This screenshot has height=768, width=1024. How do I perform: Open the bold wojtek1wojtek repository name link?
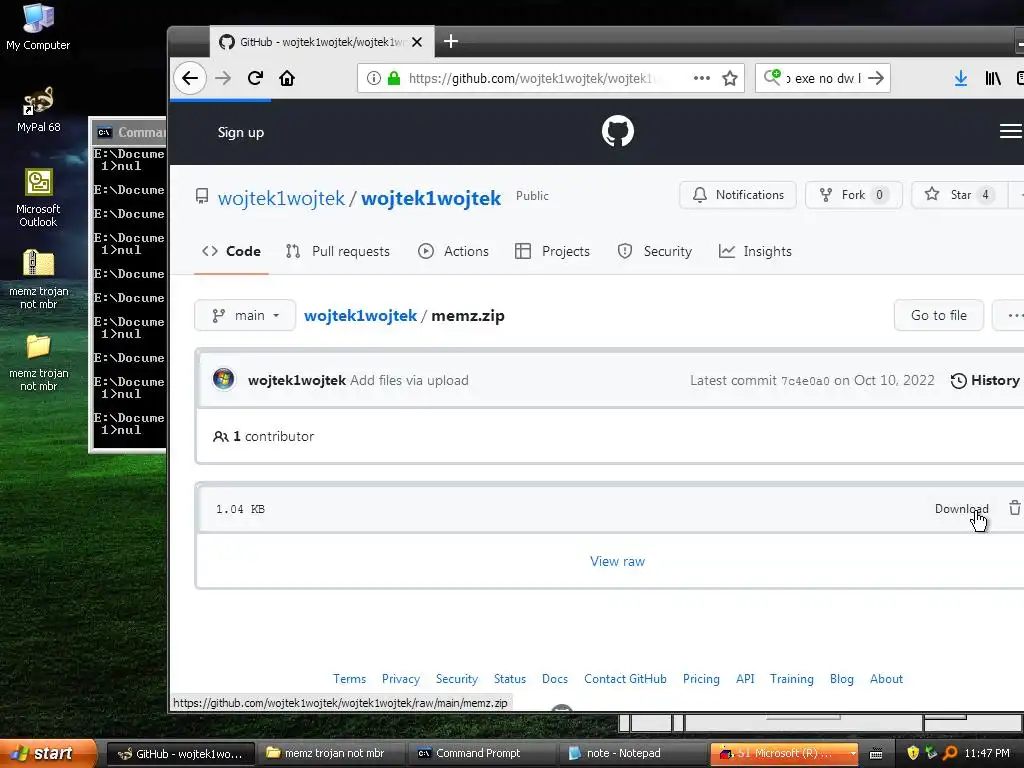tap(431, 198)
